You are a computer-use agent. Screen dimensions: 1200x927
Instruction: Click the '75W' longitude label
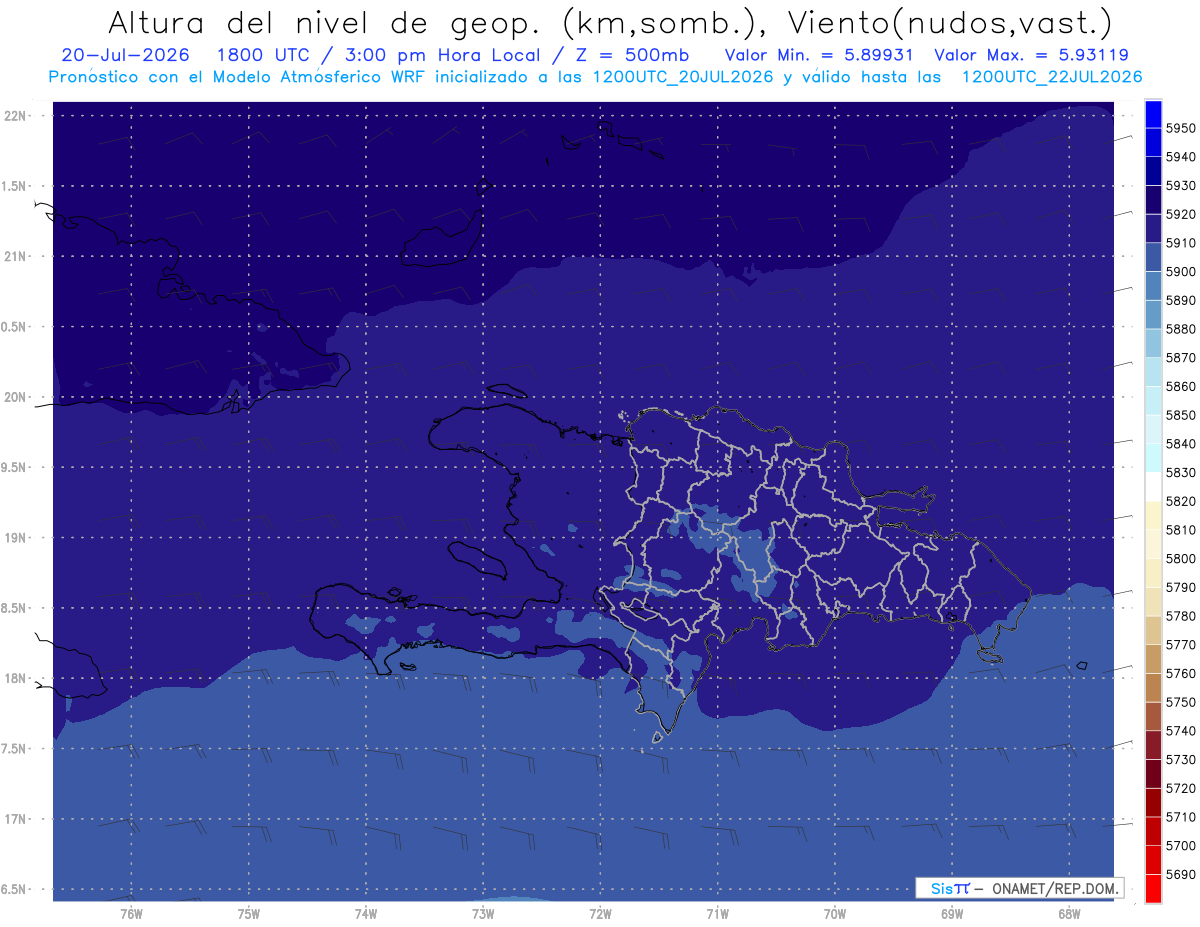coord(248,914)
